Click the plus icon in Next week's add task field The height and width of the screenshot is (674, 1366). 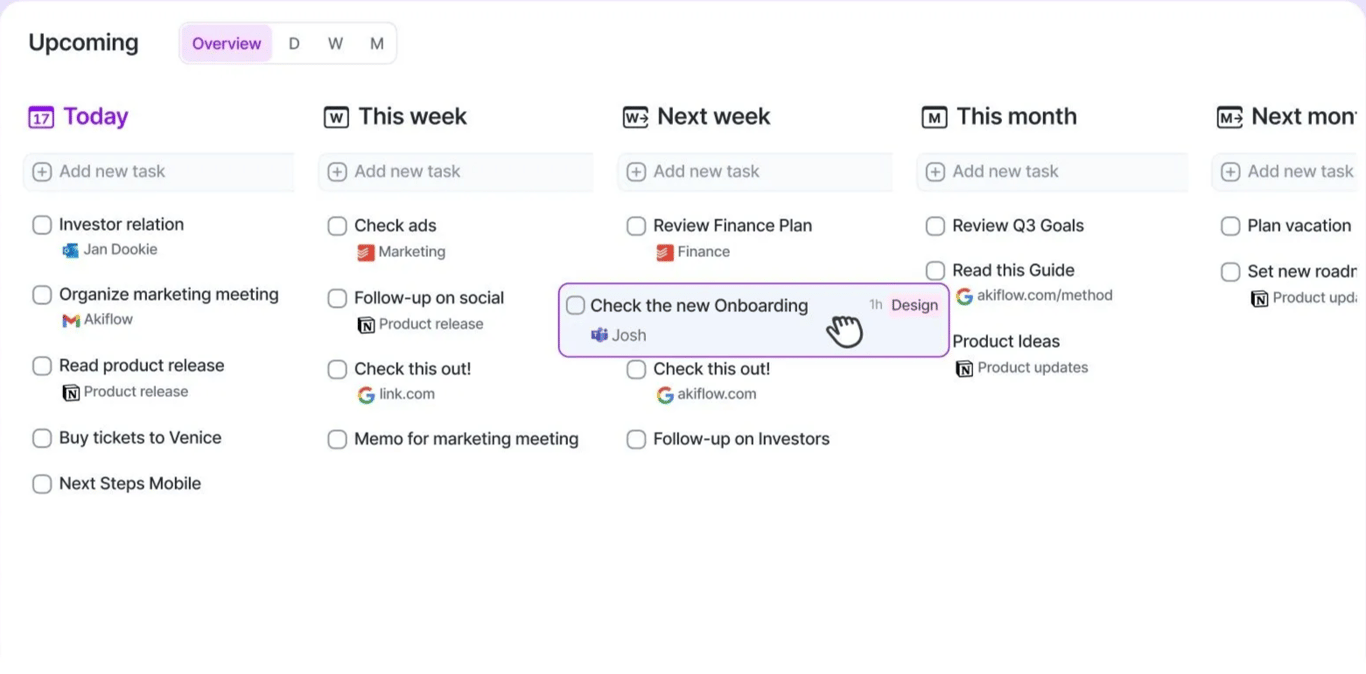pos(636,171)
